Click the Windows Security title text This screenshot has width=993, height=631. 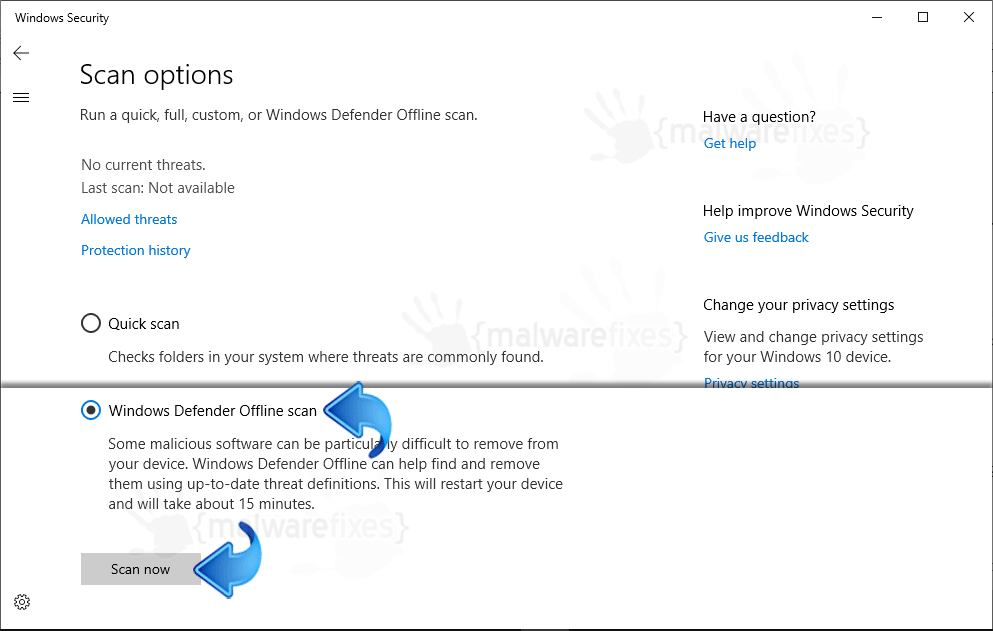pos(62,18)
